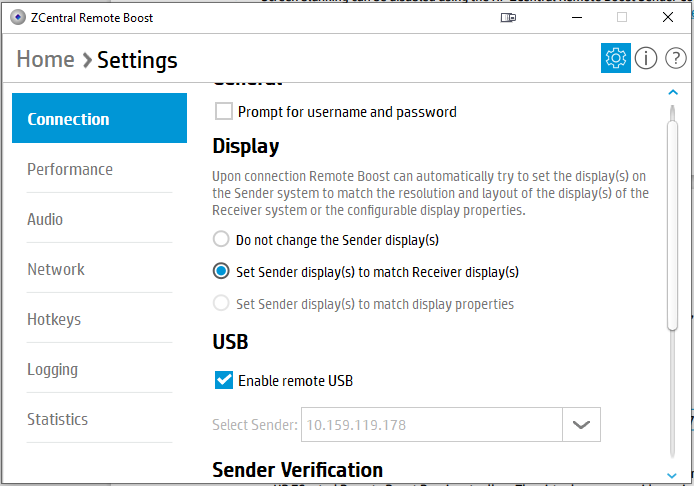Open the Hotkeys settings tab
Viewport: 694px width, 486px height.
click(99, 319)
